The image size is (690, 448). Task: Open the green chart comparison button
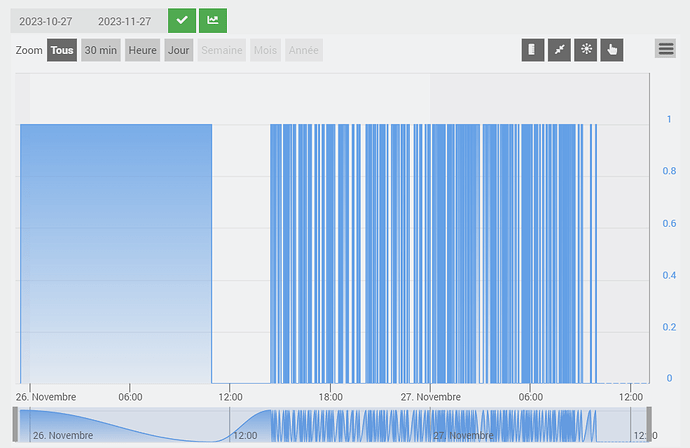click(213, 20)
